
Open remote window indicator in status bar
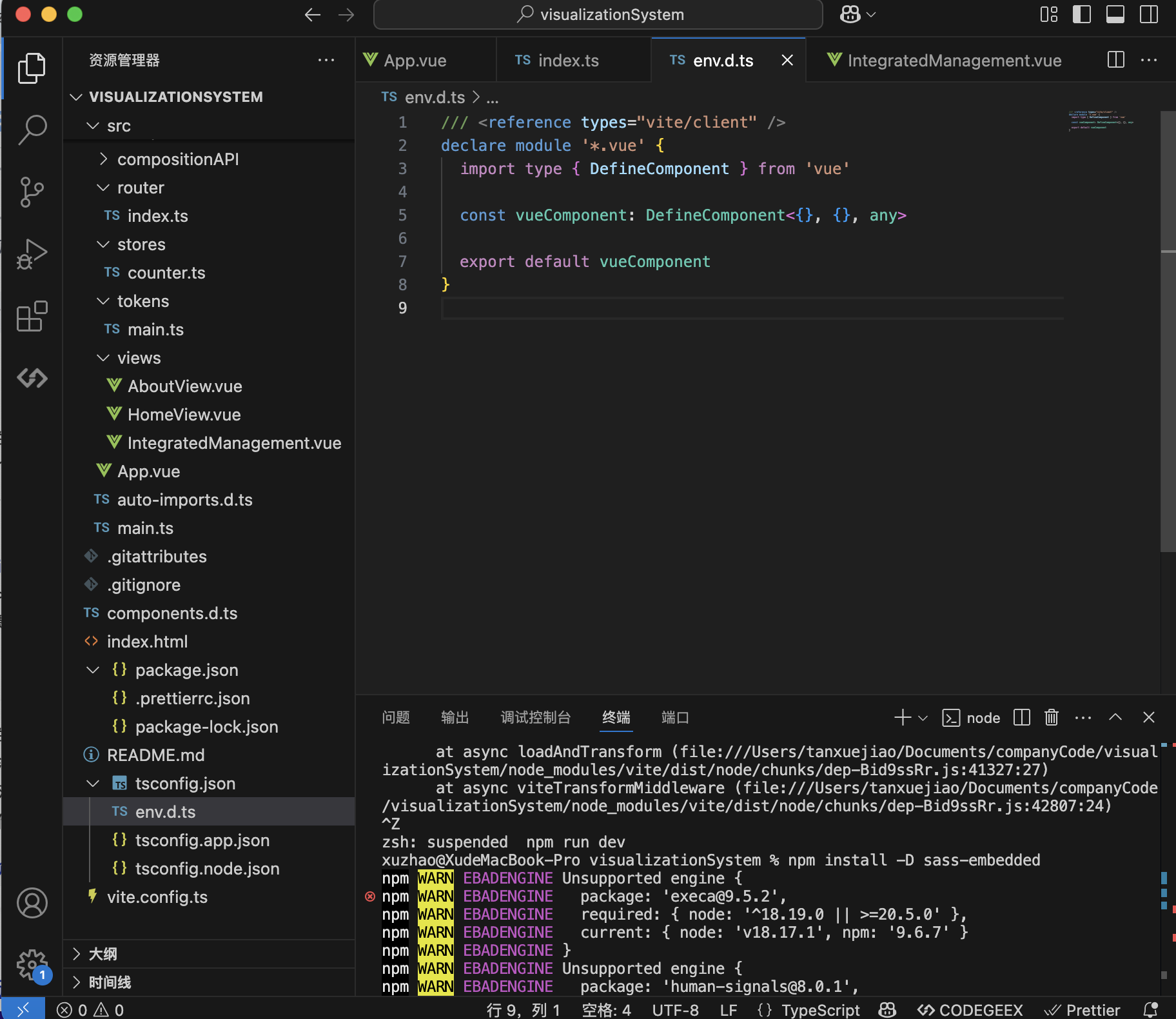coord(23,1009)
